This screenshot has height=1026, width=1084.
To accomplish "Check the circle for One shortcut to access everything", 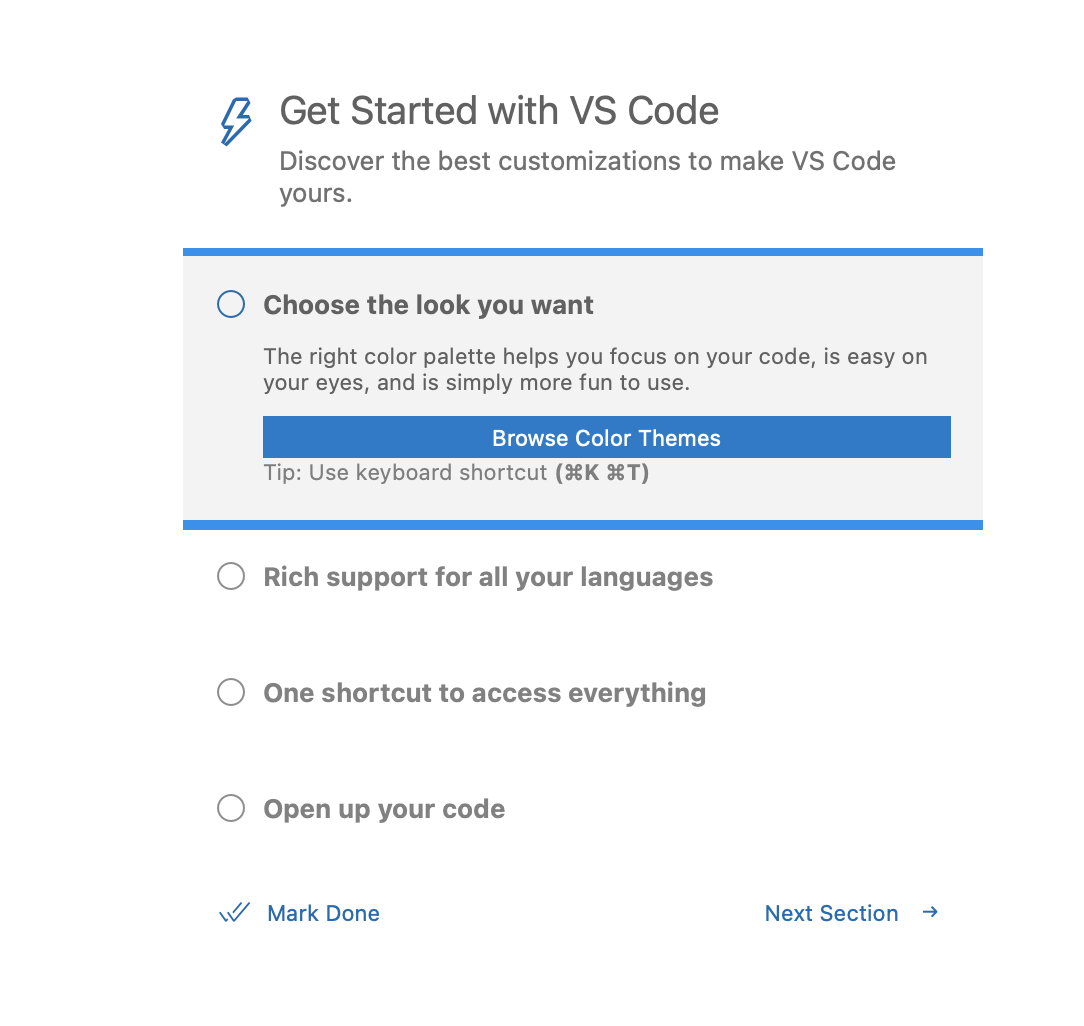I will pyautogui.click(x=230, y=692).
